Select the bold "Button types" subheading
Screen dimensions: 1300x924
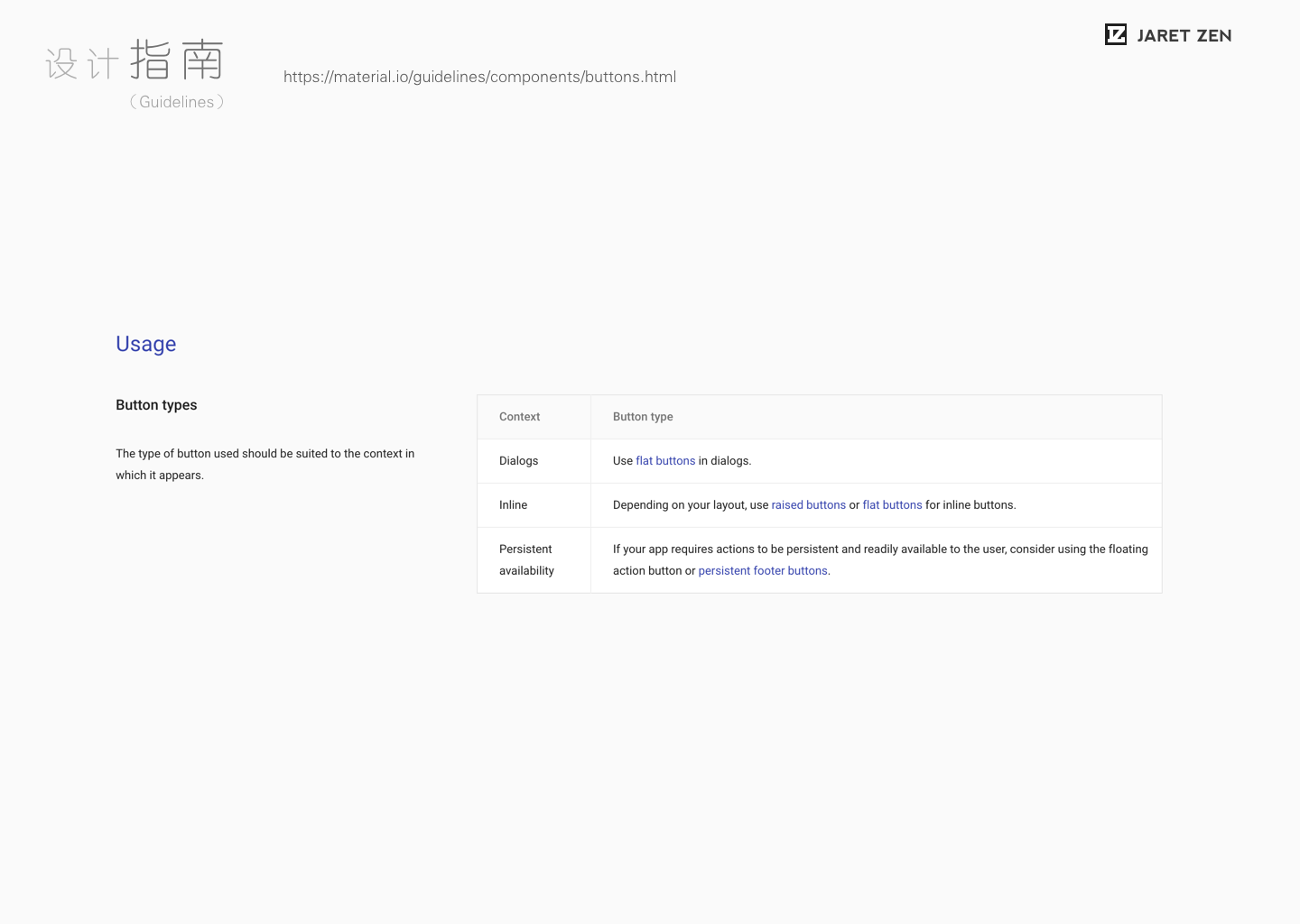[156, 405]
